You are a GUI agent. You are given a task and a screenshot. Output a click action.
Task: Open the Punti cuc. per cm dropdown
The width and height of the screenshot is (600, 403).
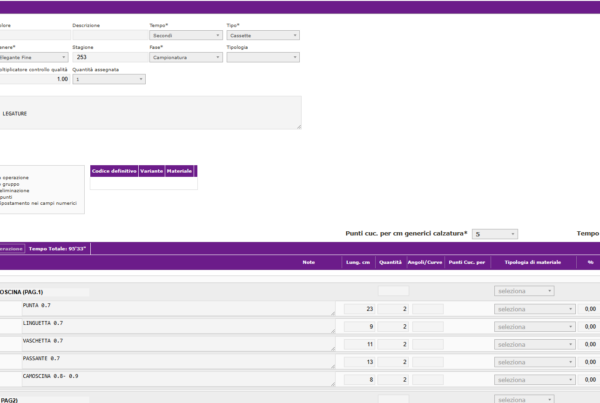pyautogui.click(x=495, y=234)
